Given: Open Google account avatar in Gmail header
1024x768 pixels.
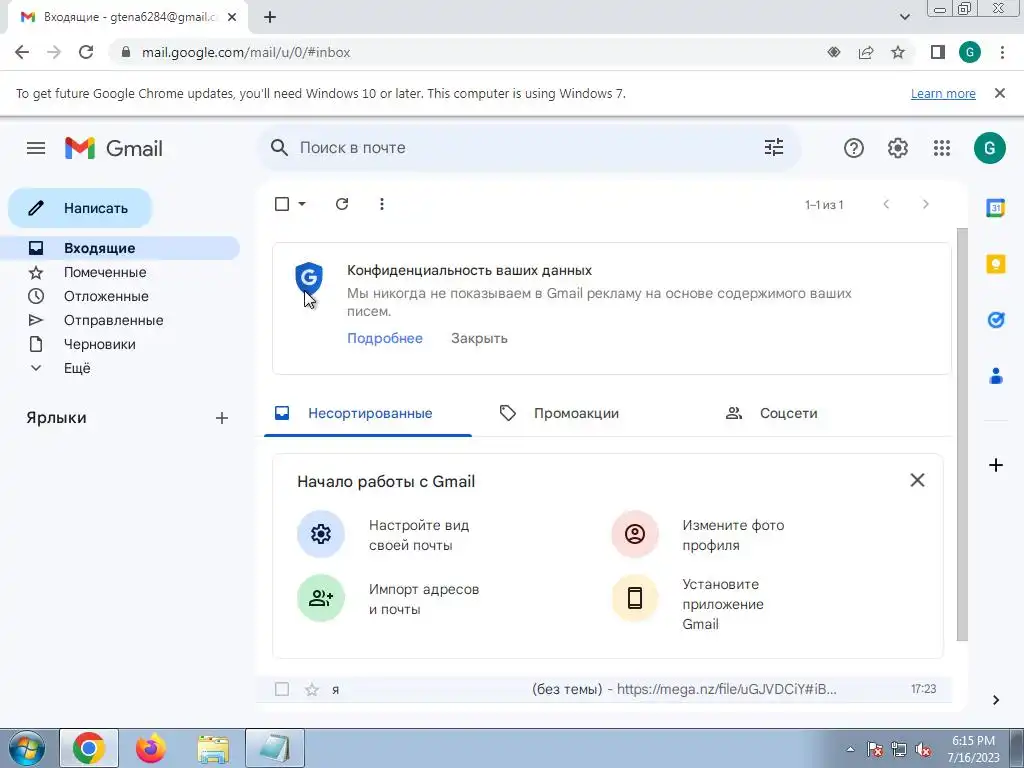Looking at the screenshot, I should 989,148.
